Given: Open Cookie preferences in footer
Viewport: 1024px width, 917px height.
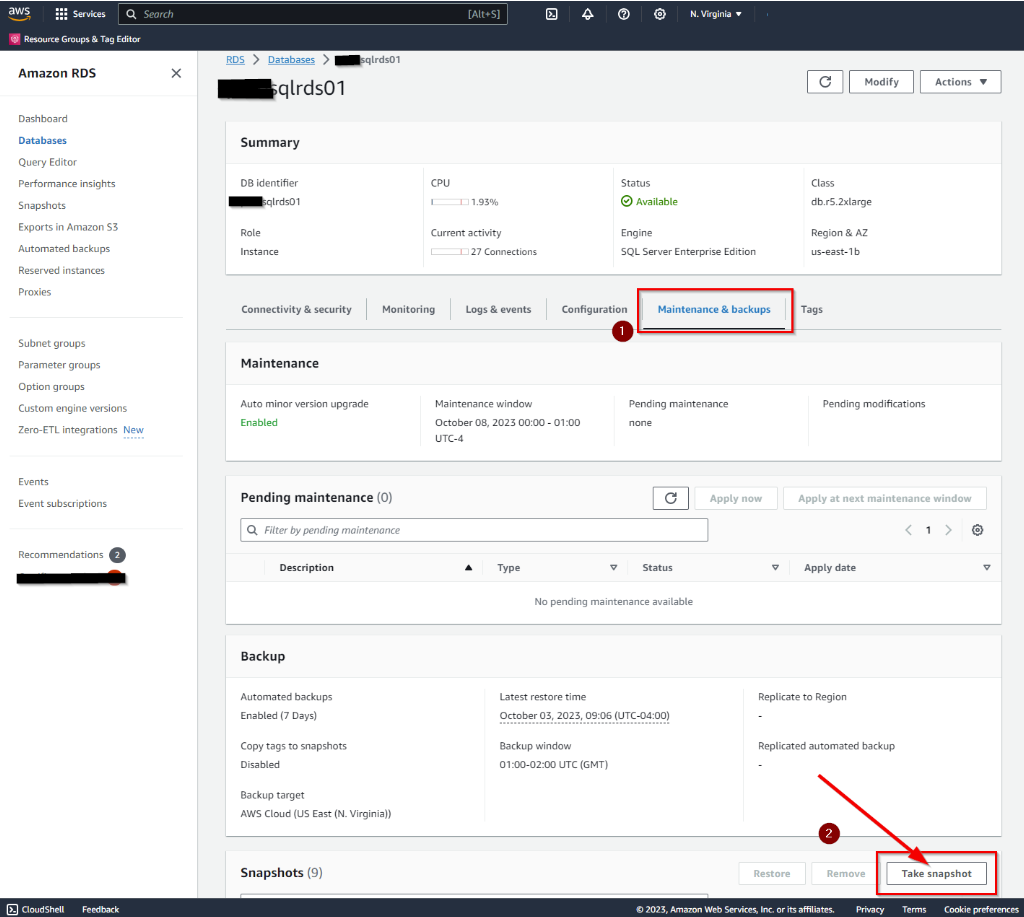Looking at the screenshot, I should tap(981, 909).
